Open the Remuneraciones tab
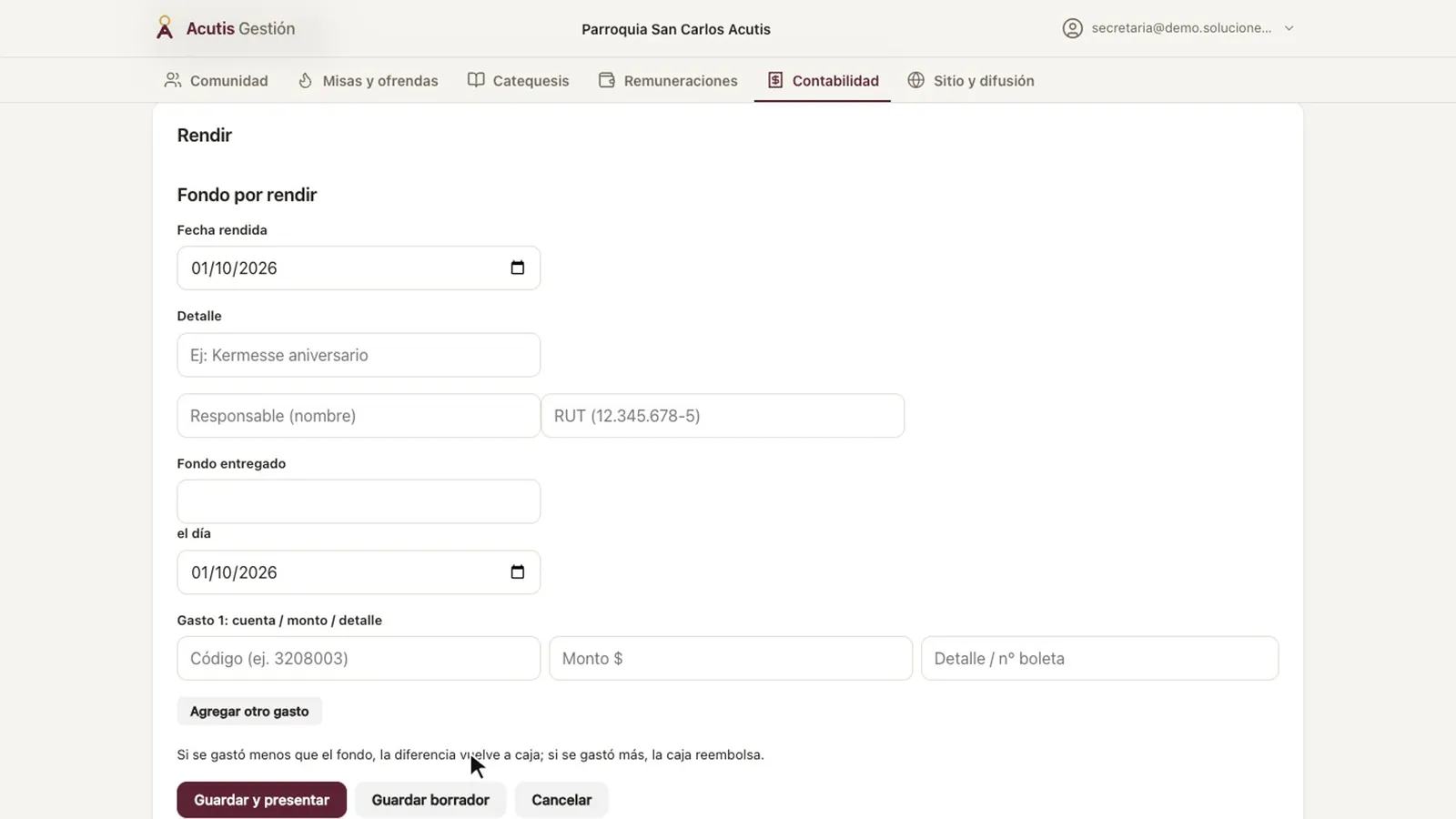1456x819 pixels. click(668, 80)
